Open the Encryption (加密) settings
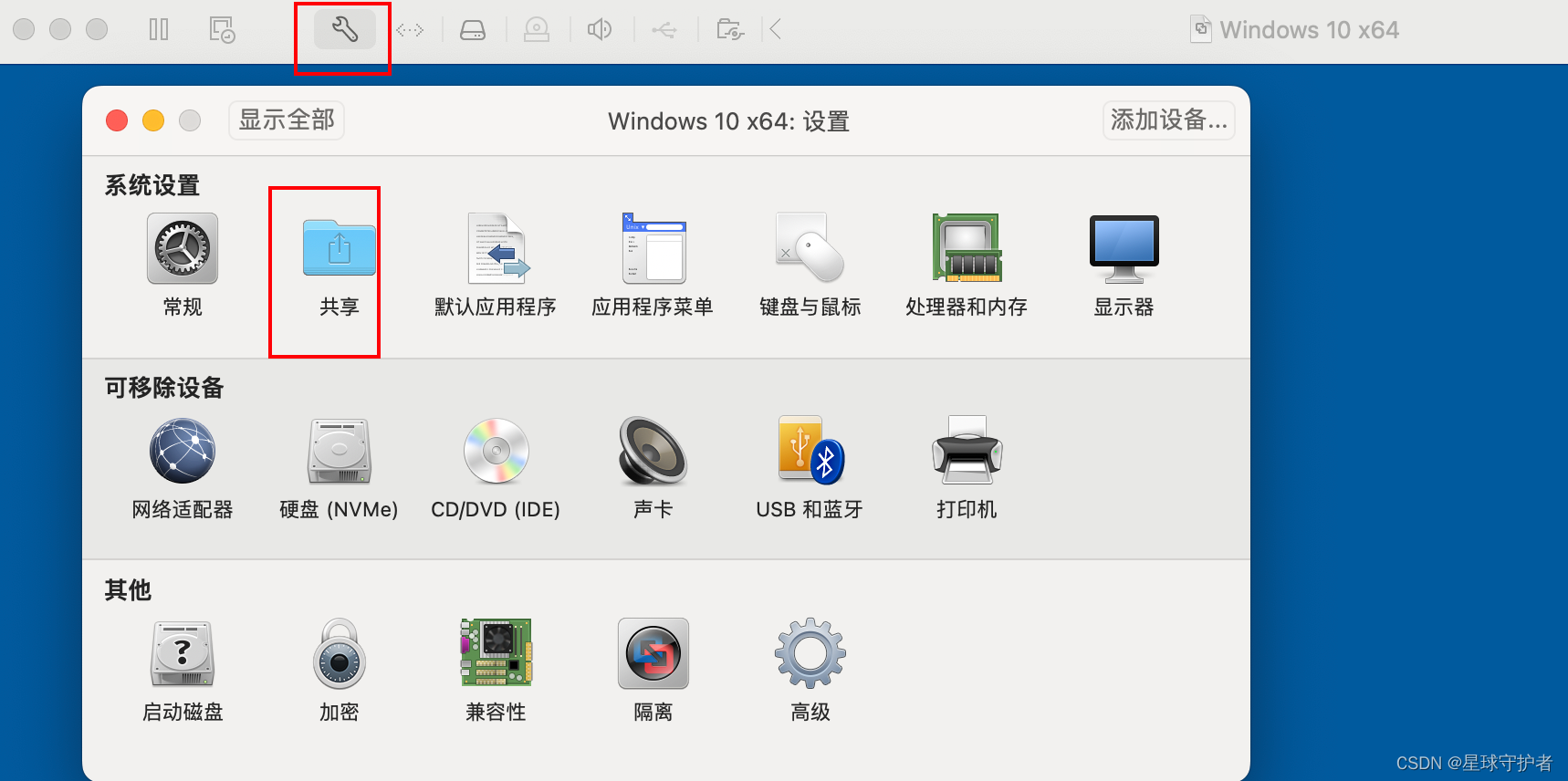Image resolution: width=1568 pixels, height=781 pixels. 340,671
